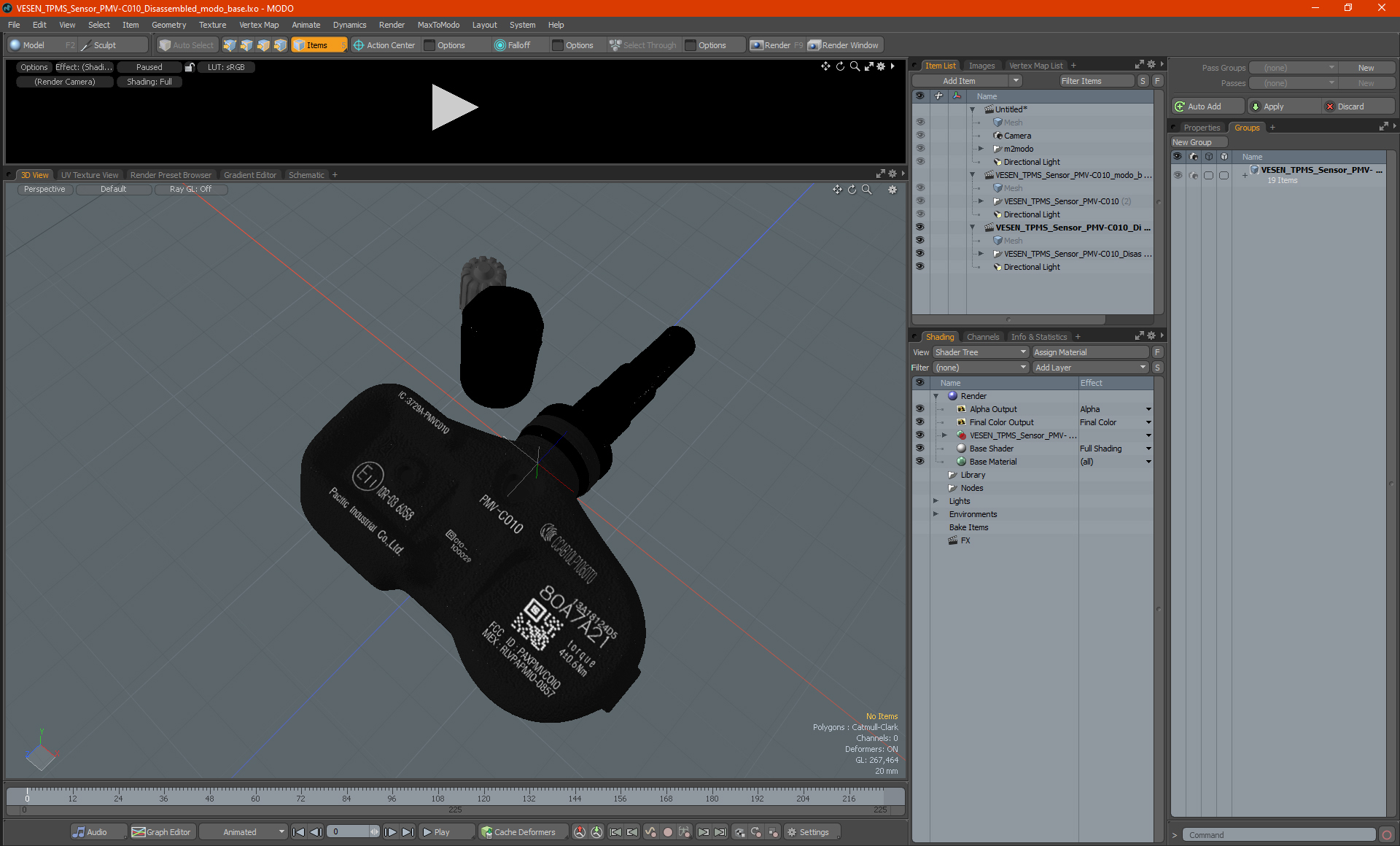
Task: Switch to the Channels tab
Action: [982, 337]
